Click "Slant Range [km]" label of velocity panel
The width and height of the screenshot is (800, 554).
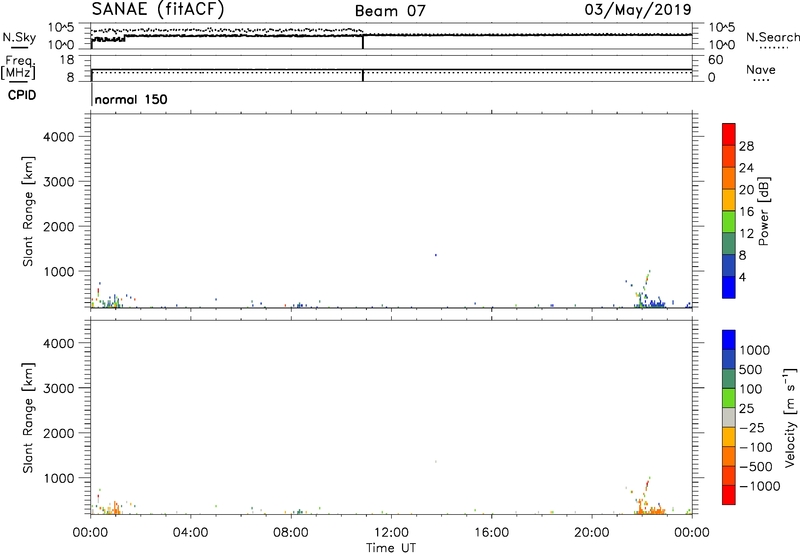pyautogui.click(x=28, y=418)
